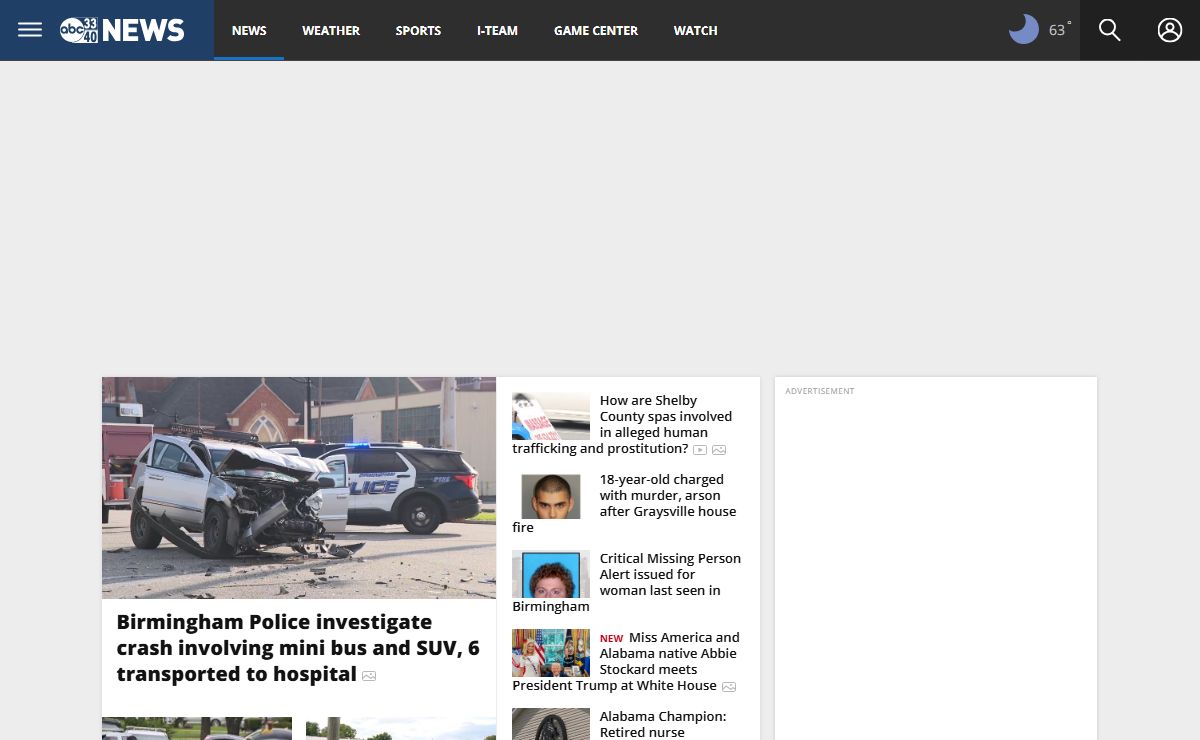Screen dimensions: 1200x740
Task: Click video icon on Shelby spas story
Action: click(700, 450)
